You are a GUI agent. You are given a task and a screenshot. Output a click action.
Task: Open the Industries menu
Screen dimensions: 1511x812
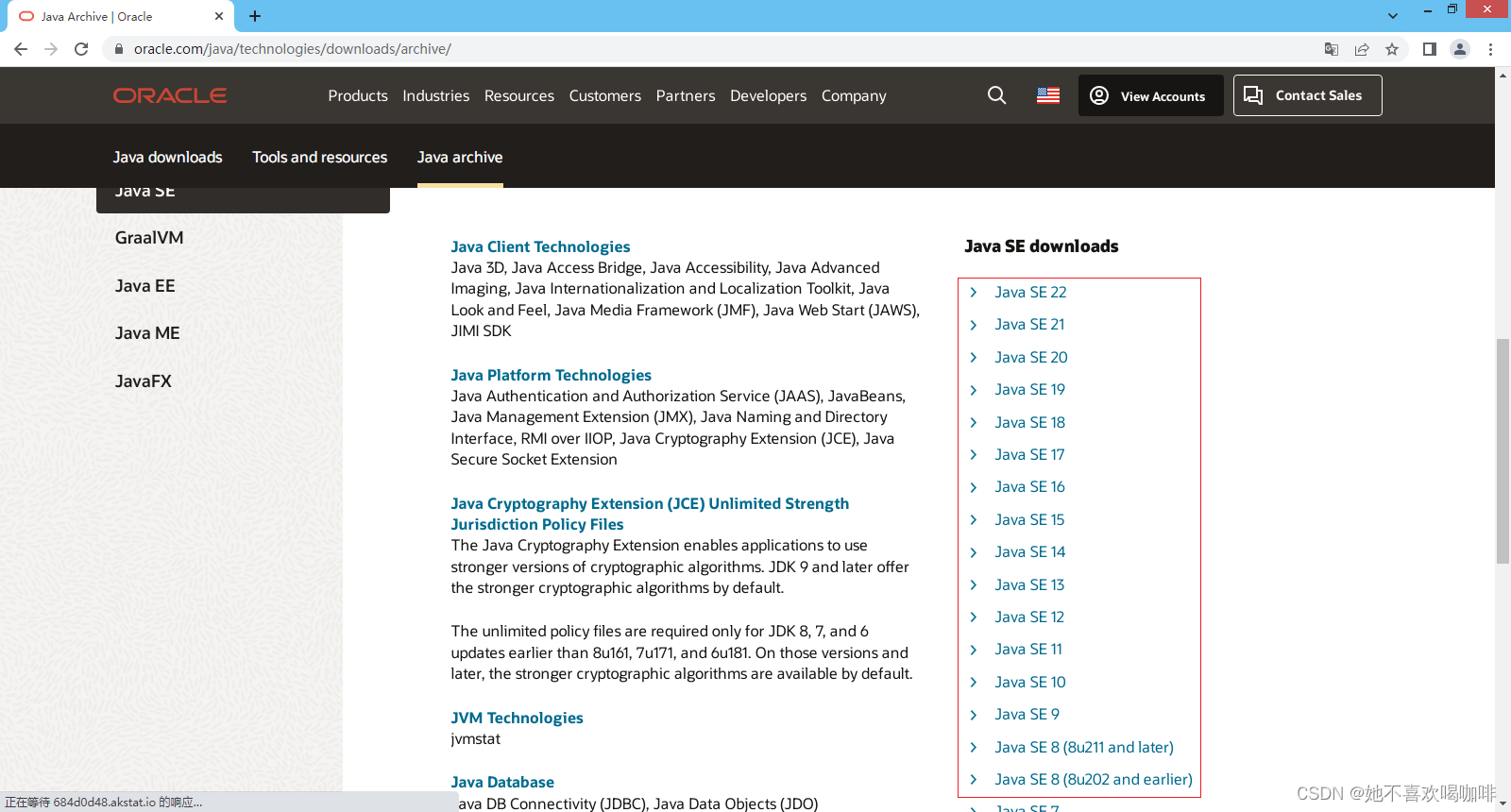click(x=436, y=95)
